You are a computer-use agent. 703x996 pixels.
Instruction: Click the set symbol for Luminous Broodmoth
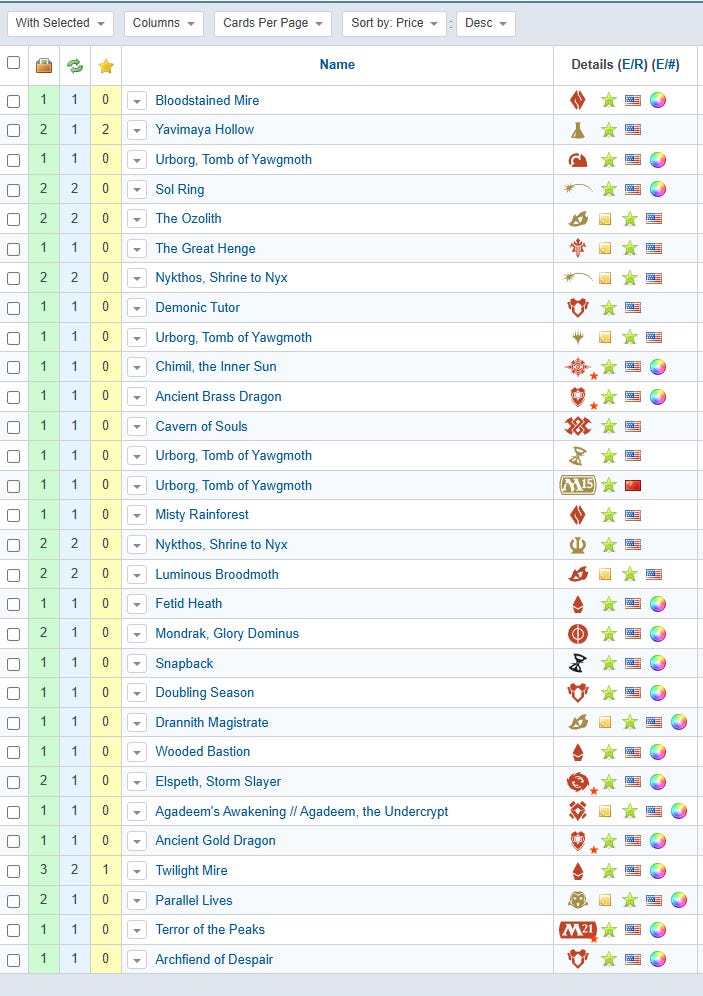click(x=577, y=574)
